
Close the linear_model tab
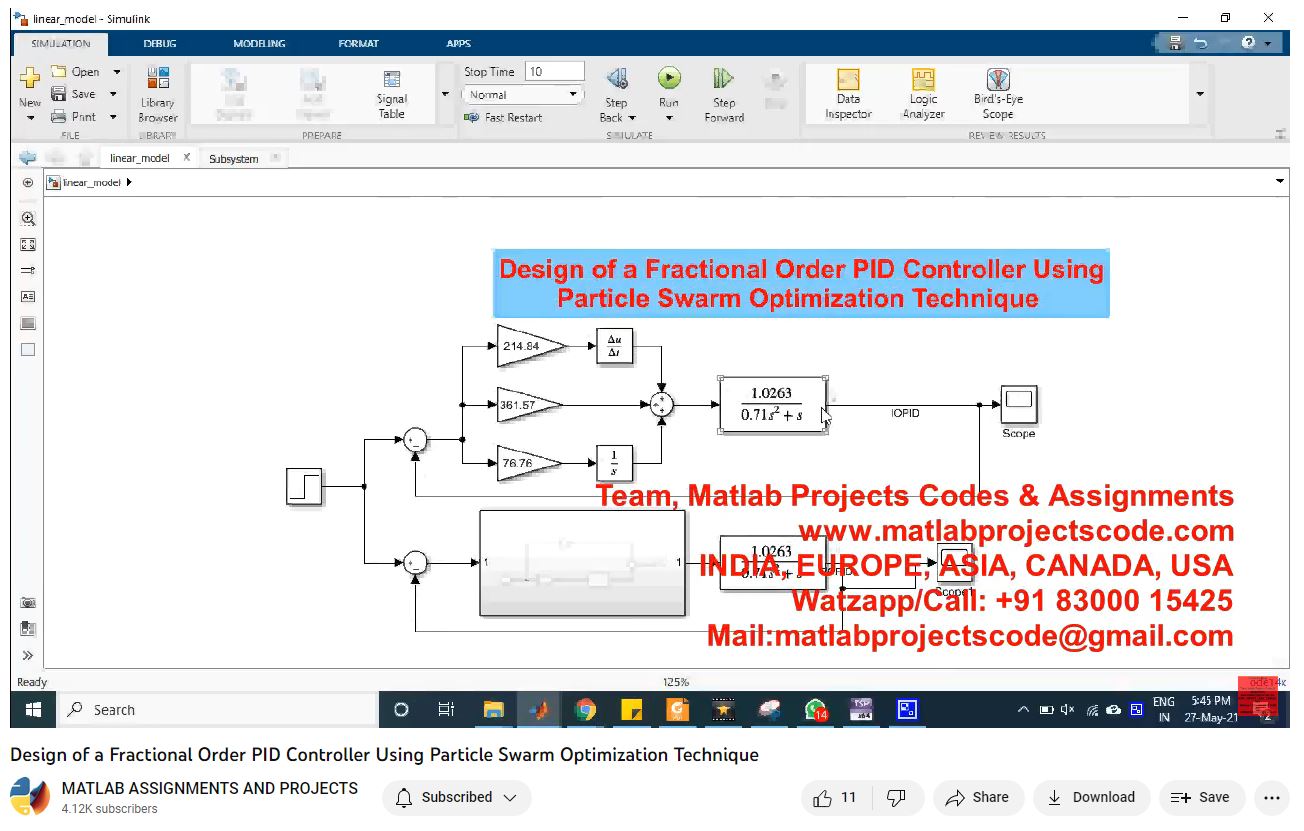(186, 157)
